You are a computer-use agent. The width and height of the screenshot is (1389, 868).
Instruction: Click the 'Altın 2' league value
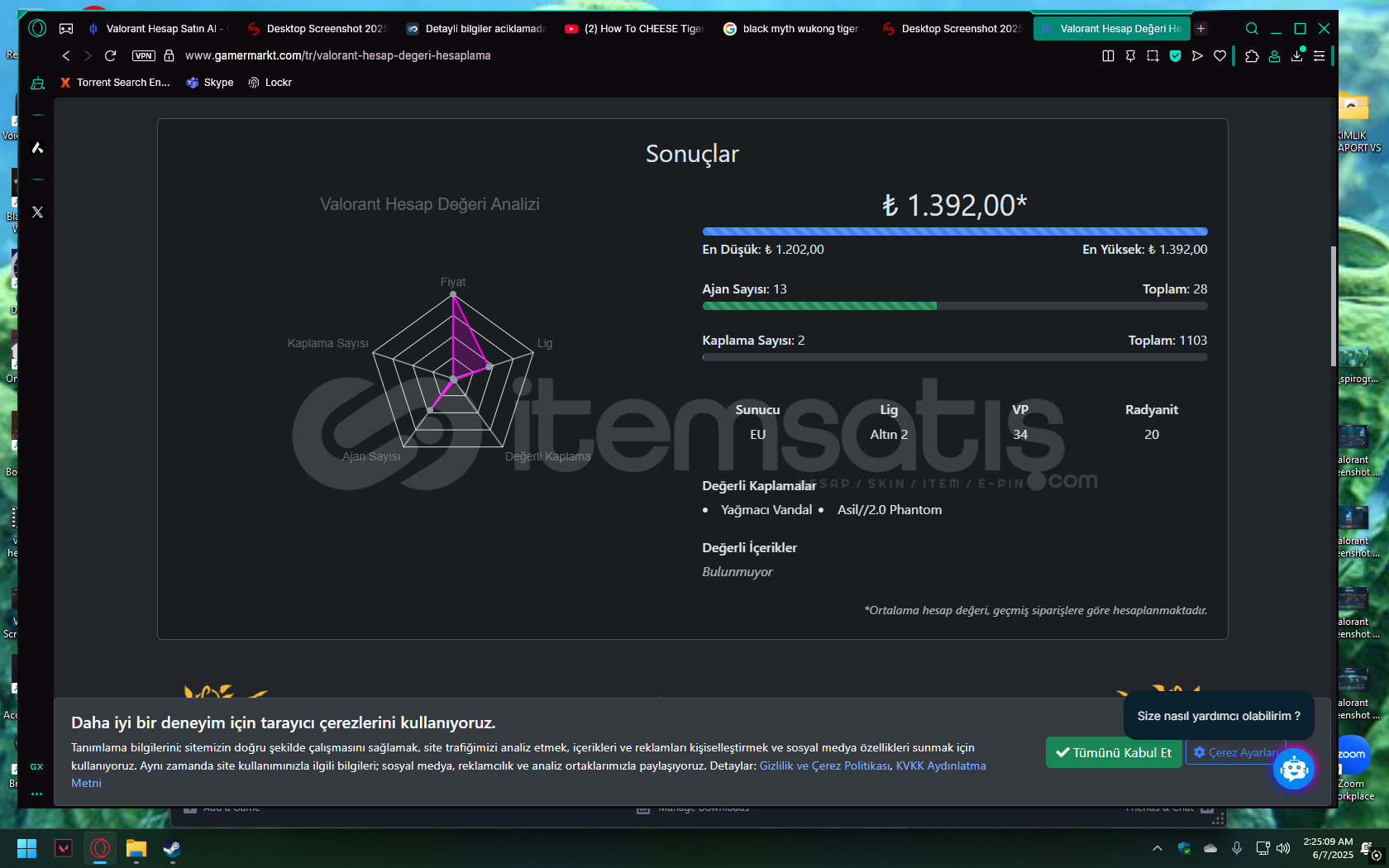tap(889, 434)
